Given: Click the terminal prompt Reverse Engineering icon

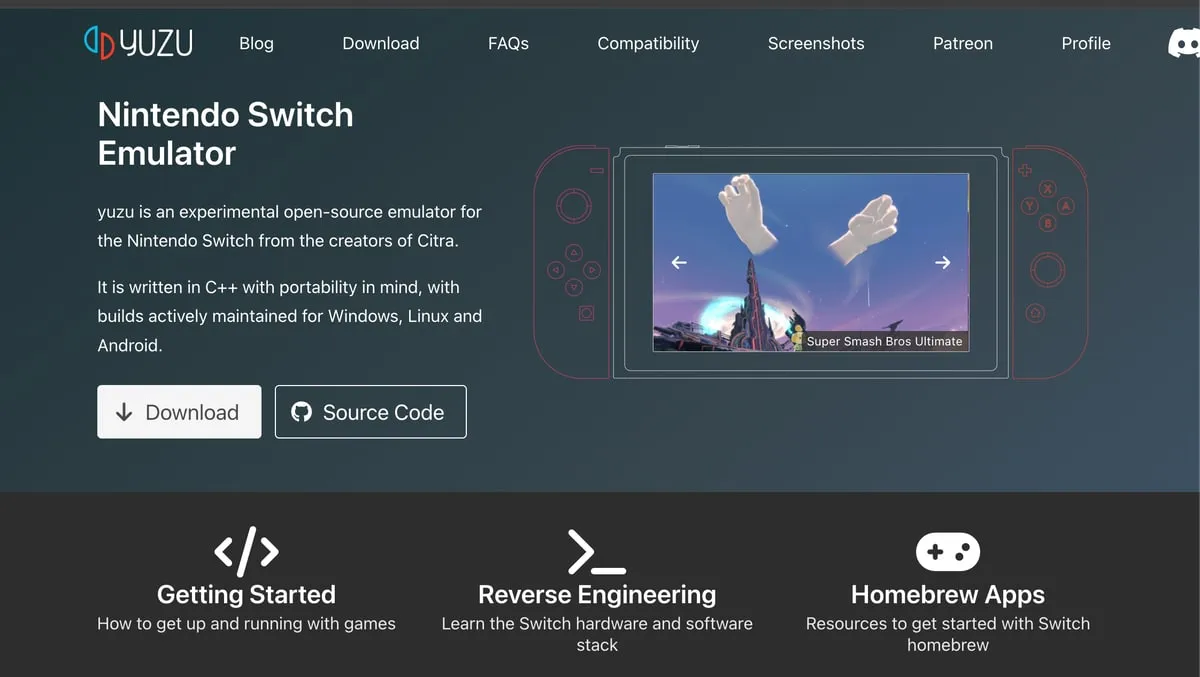Looking at the screenshot, I should [x=597, y=551].
